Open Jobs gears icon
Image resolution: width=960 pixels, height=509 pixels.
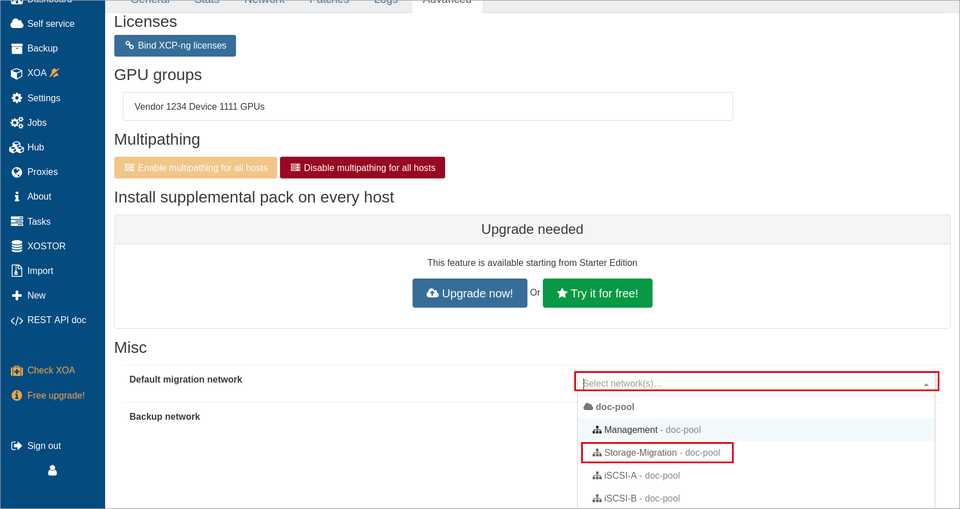[x=17, y=123]
